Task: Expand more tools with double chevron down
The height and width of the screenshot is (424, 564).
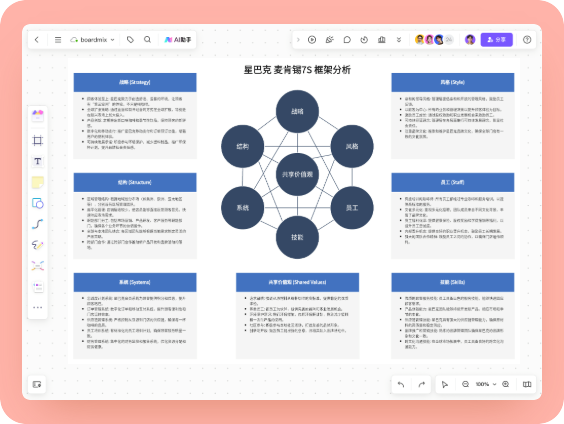Action: (399, 40)
